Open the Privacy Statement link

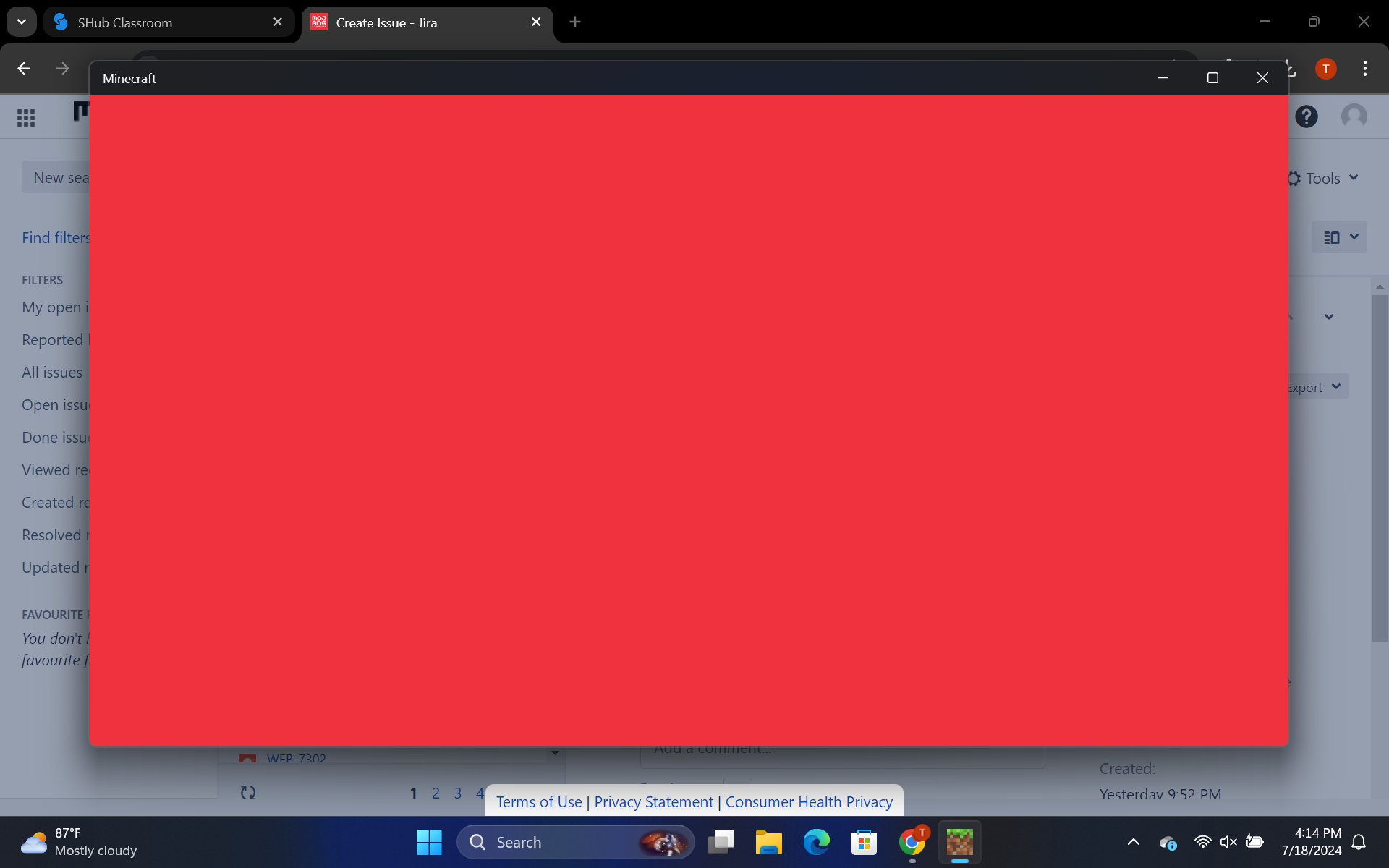(x=653, y=801)
